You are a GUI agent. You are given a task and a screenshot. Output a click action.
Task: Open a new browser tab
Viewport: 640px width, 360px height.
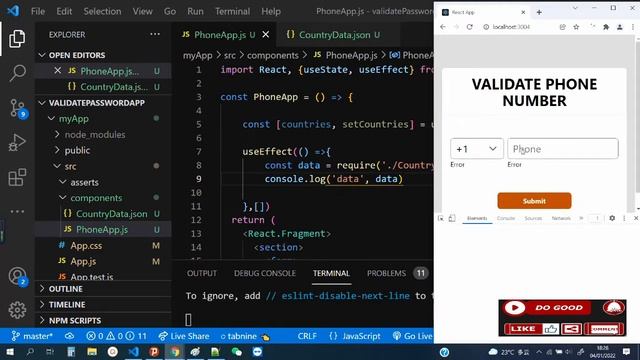(539, 12)
